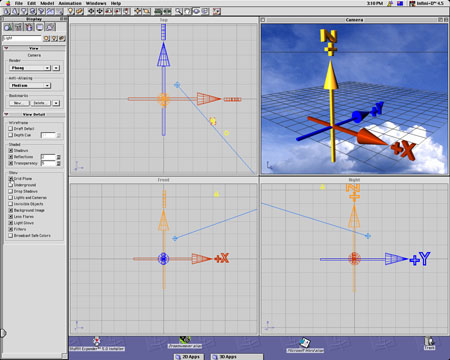Image resolution: width=450 pixels, height=360 pixels.
Task: Open the Trash icon on the desktop
Action: (x=429, y=343)
